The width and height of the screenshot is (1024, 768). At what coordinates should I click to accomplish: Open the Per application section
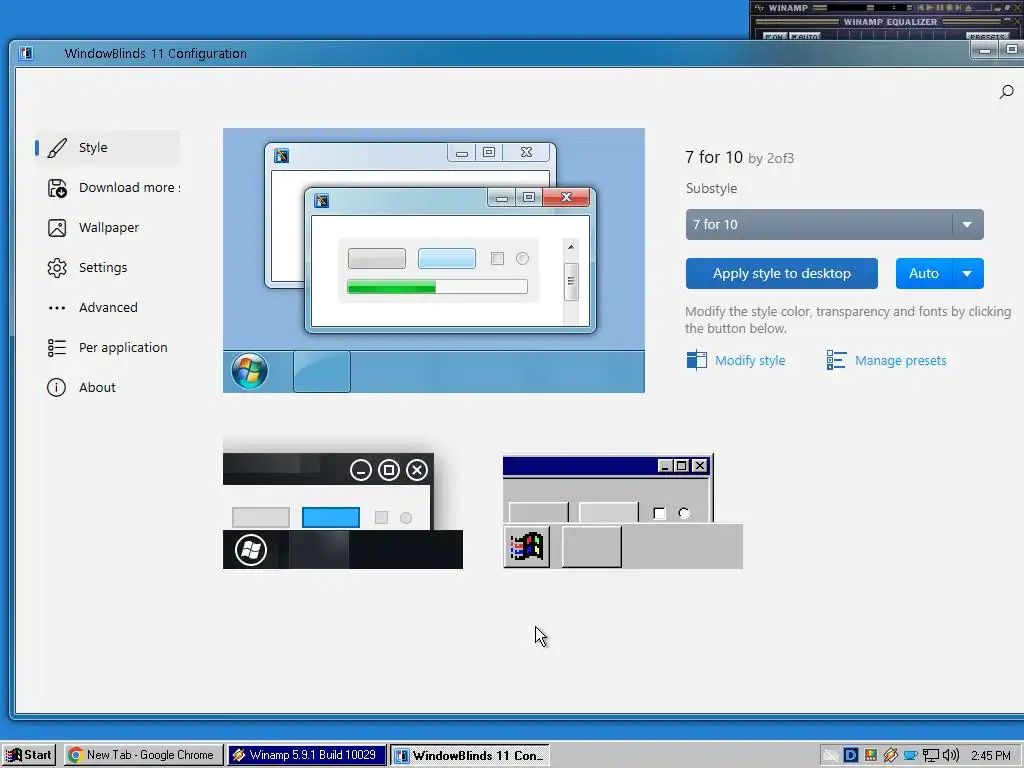tap(108, 347)
